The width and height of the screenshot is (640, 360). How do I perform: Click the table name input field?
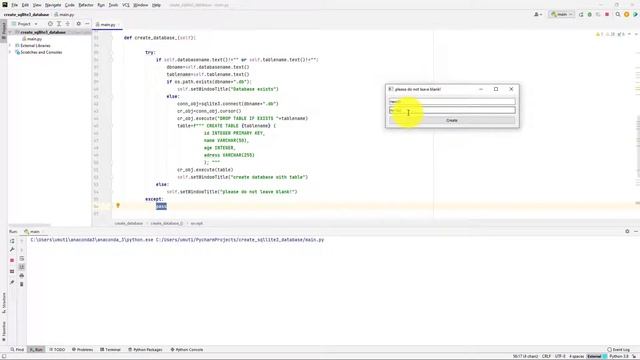452,110
